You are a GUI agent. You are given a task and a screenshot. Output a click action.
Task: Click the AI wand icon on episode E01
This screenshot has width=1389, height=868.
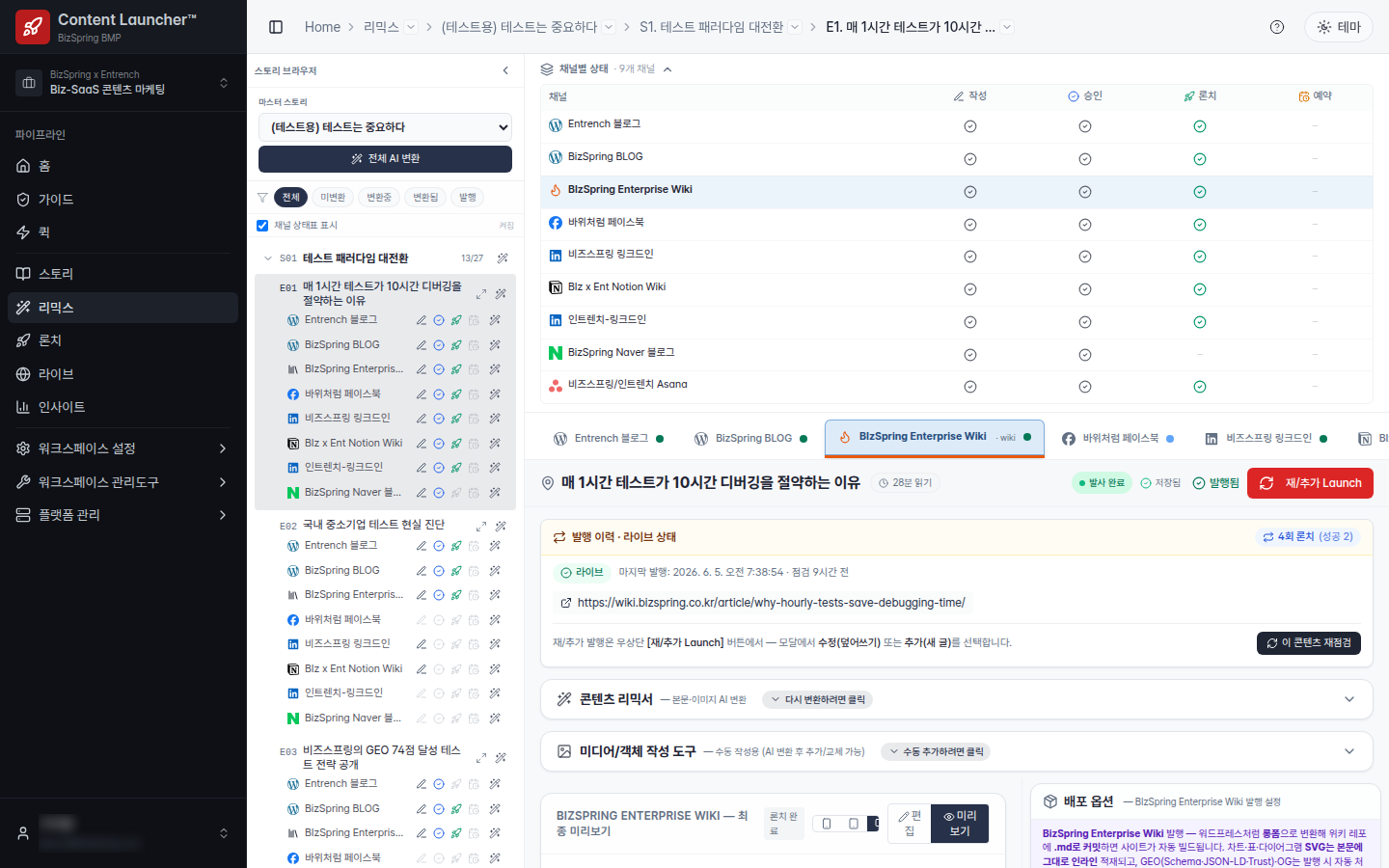pyautogui.click(x=501, y=293)
